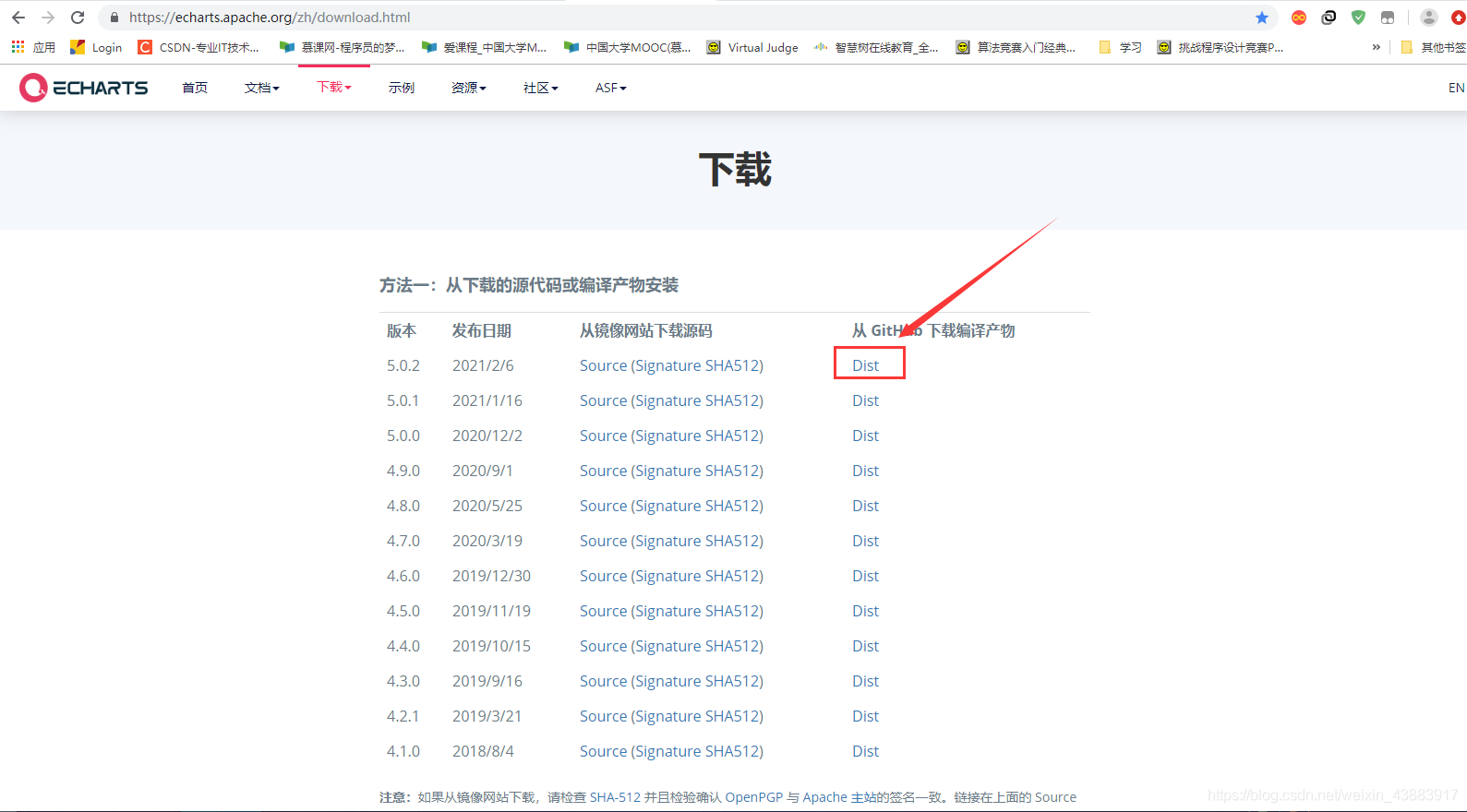Open SHA512 link for version 4.8.0

[x=731, y=506]
